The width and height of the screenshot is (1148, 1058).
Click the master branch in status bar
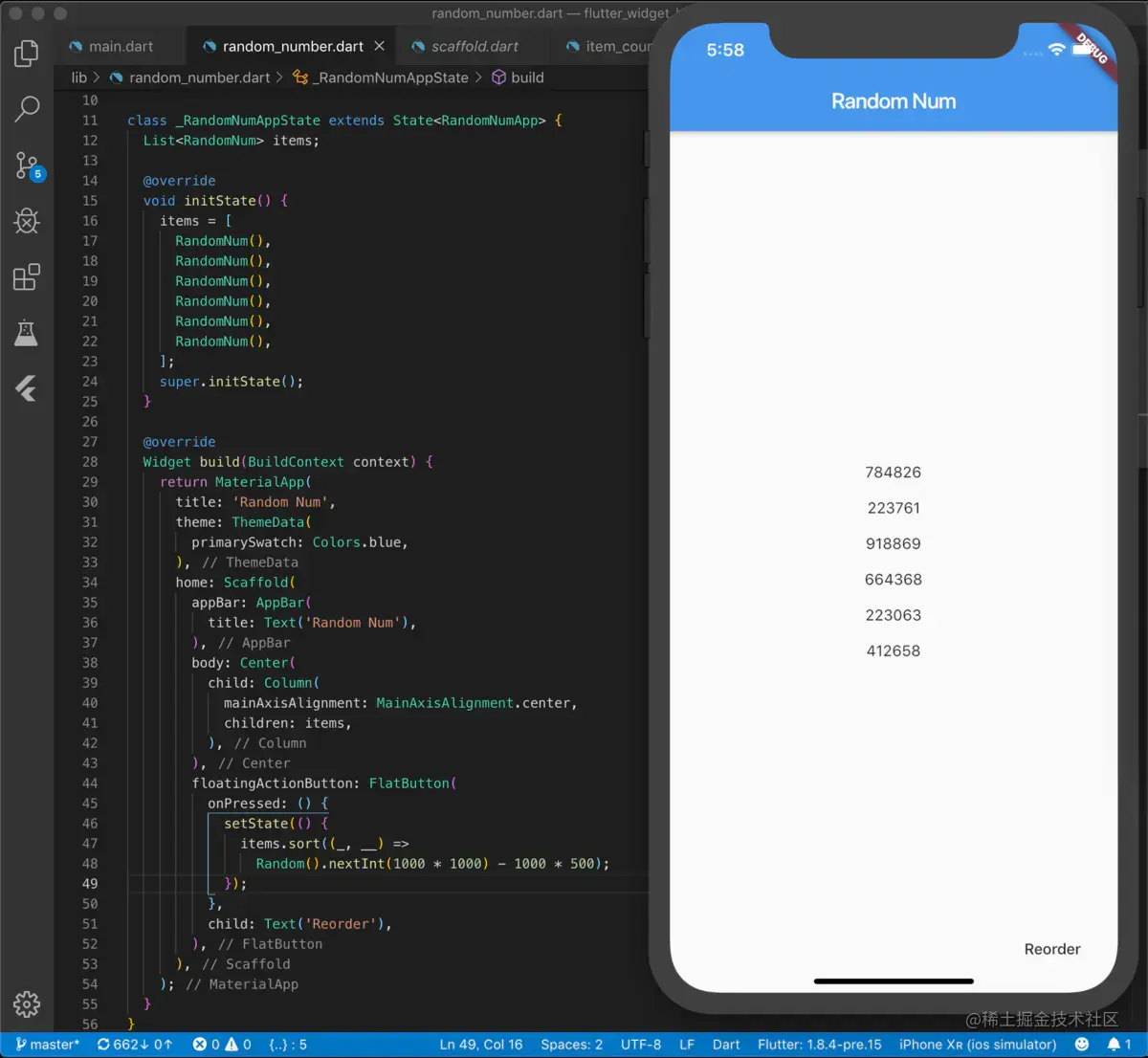(47, 1045)
